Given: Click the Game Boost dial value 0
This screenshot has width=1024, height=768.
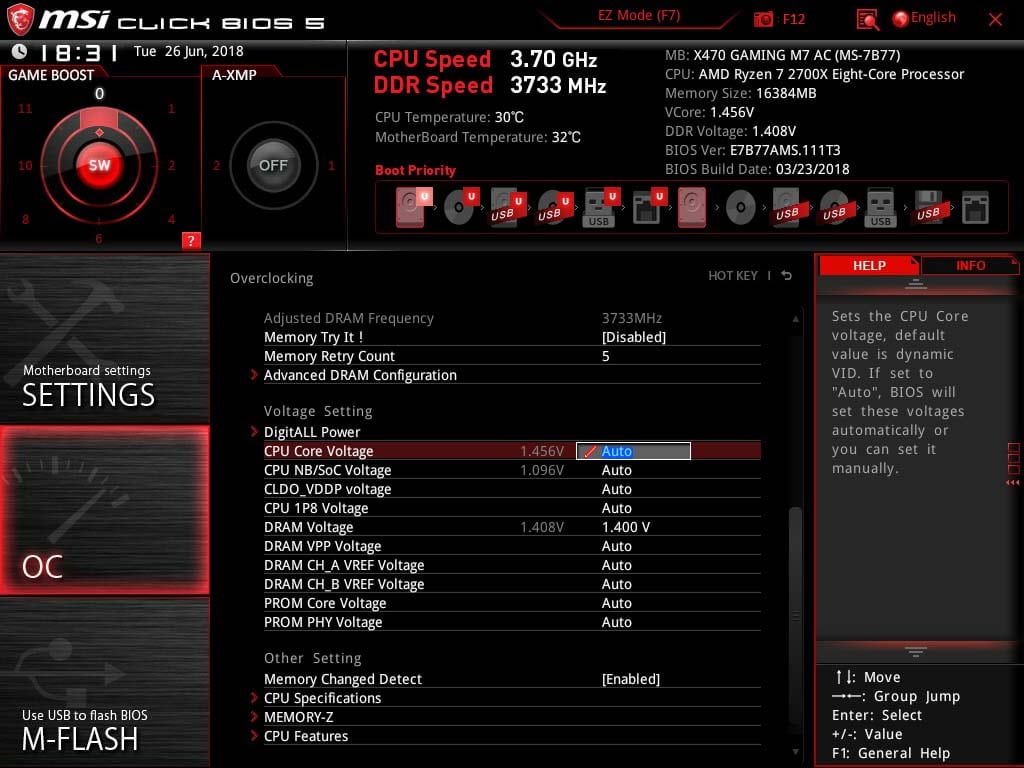Looking at the screenshot, I should coord(99,93).
